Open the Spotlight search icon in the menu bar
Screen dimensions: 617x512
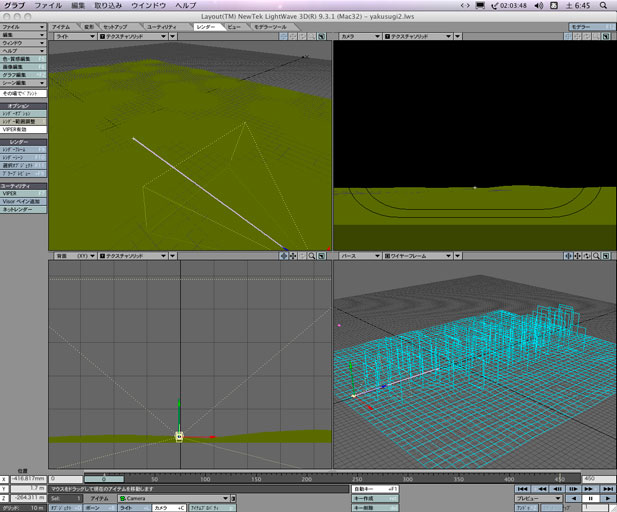point(604,6)
